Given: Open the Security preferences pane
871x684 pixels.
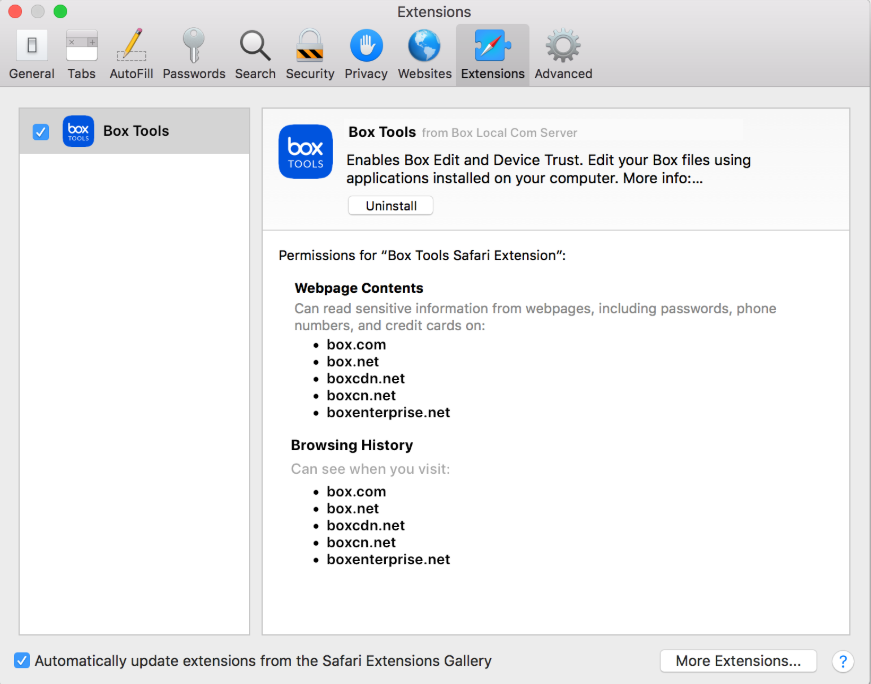Looking at the screenshot, I should (310, 55).
